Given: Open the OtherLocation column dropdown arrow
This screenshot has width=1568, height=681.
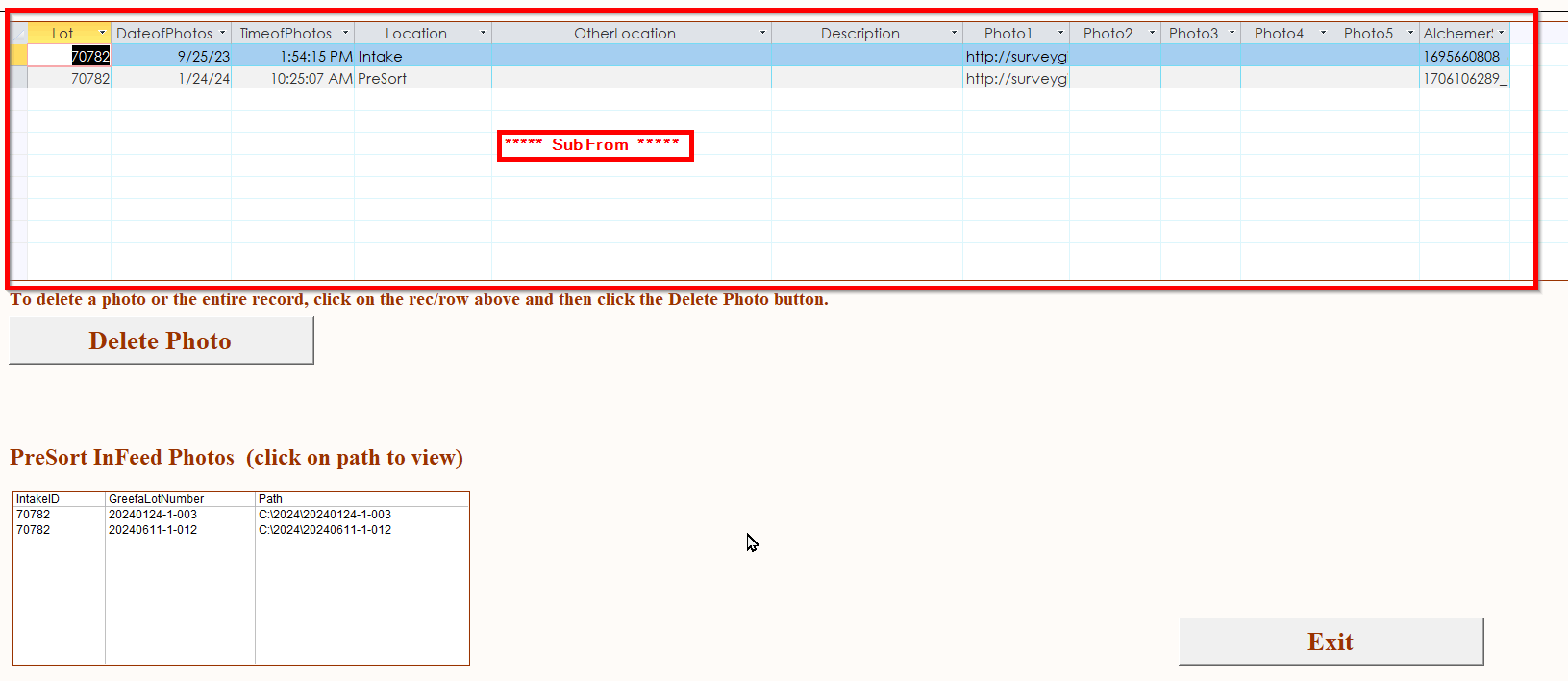Looking at the screenshot, I should coord(763,33).
